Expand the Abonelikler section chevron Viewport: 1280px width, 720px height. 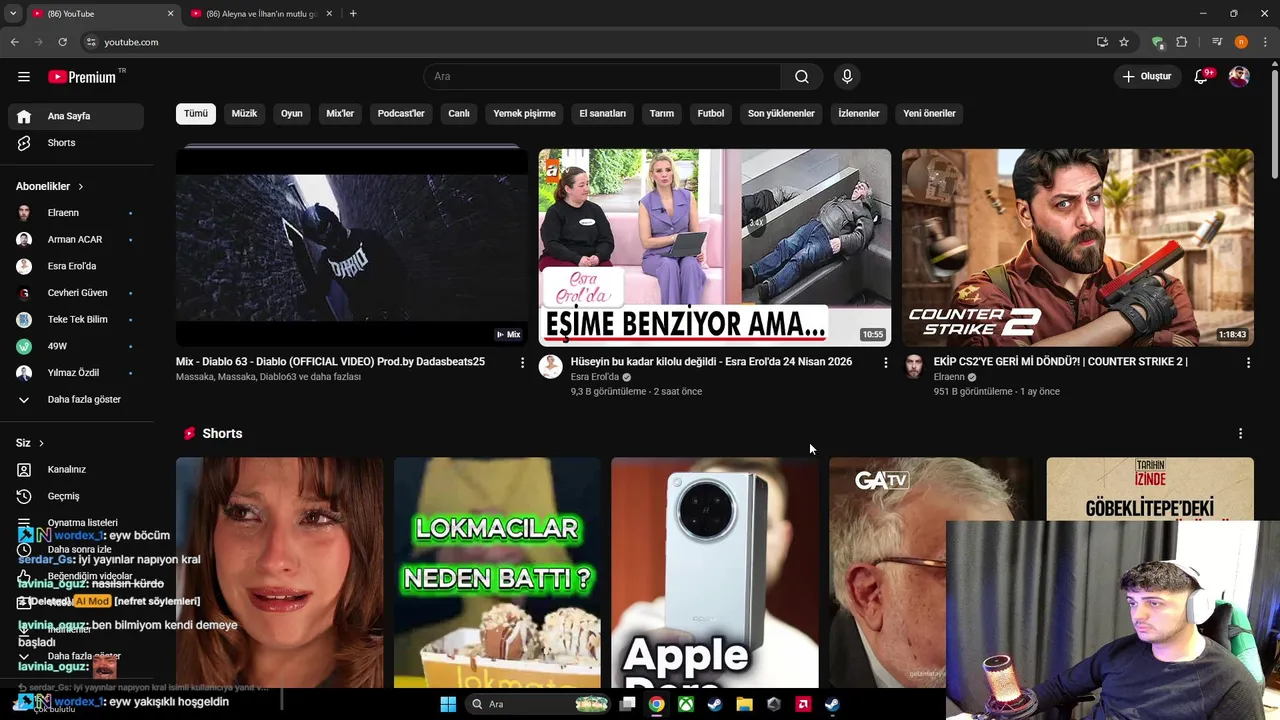[x=80, y=187]
